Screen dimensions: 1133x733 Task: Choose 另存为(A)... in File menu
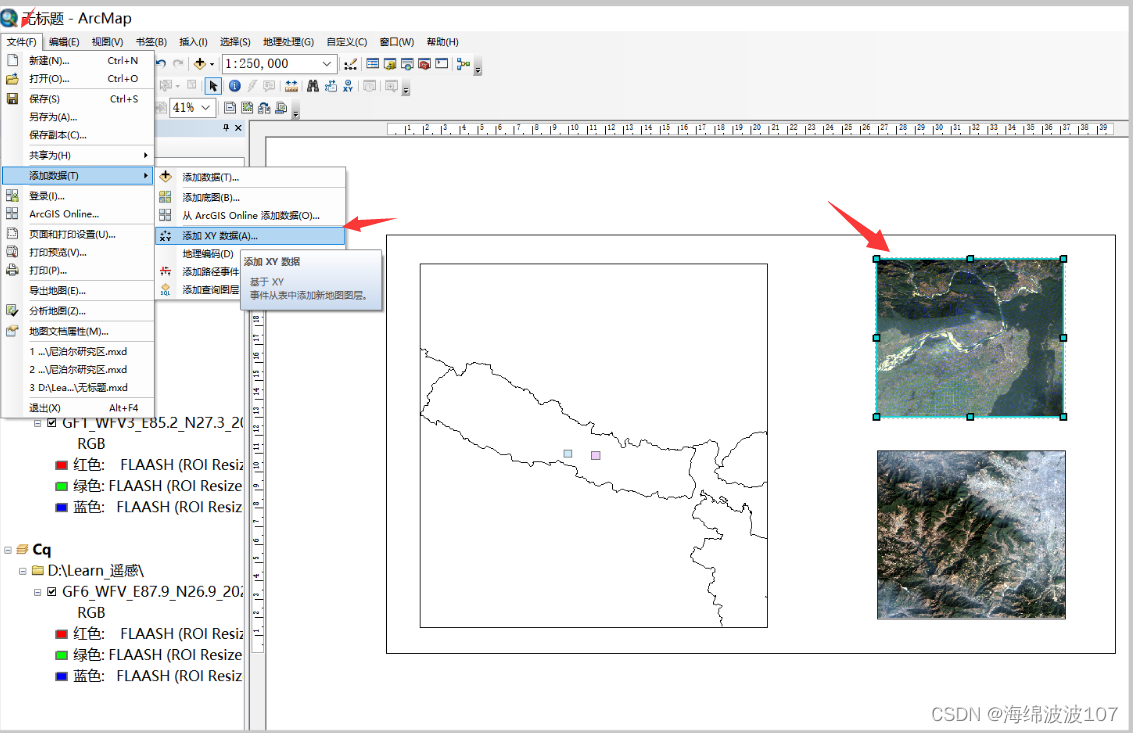click(78, 117)
